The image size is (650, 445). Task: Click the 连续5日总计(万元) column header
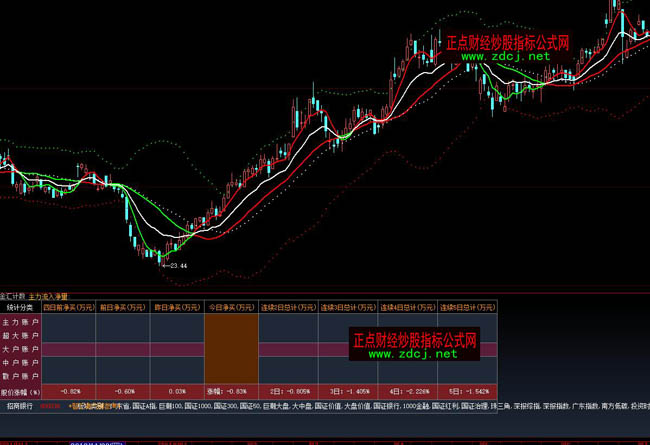tap(467, 308)
